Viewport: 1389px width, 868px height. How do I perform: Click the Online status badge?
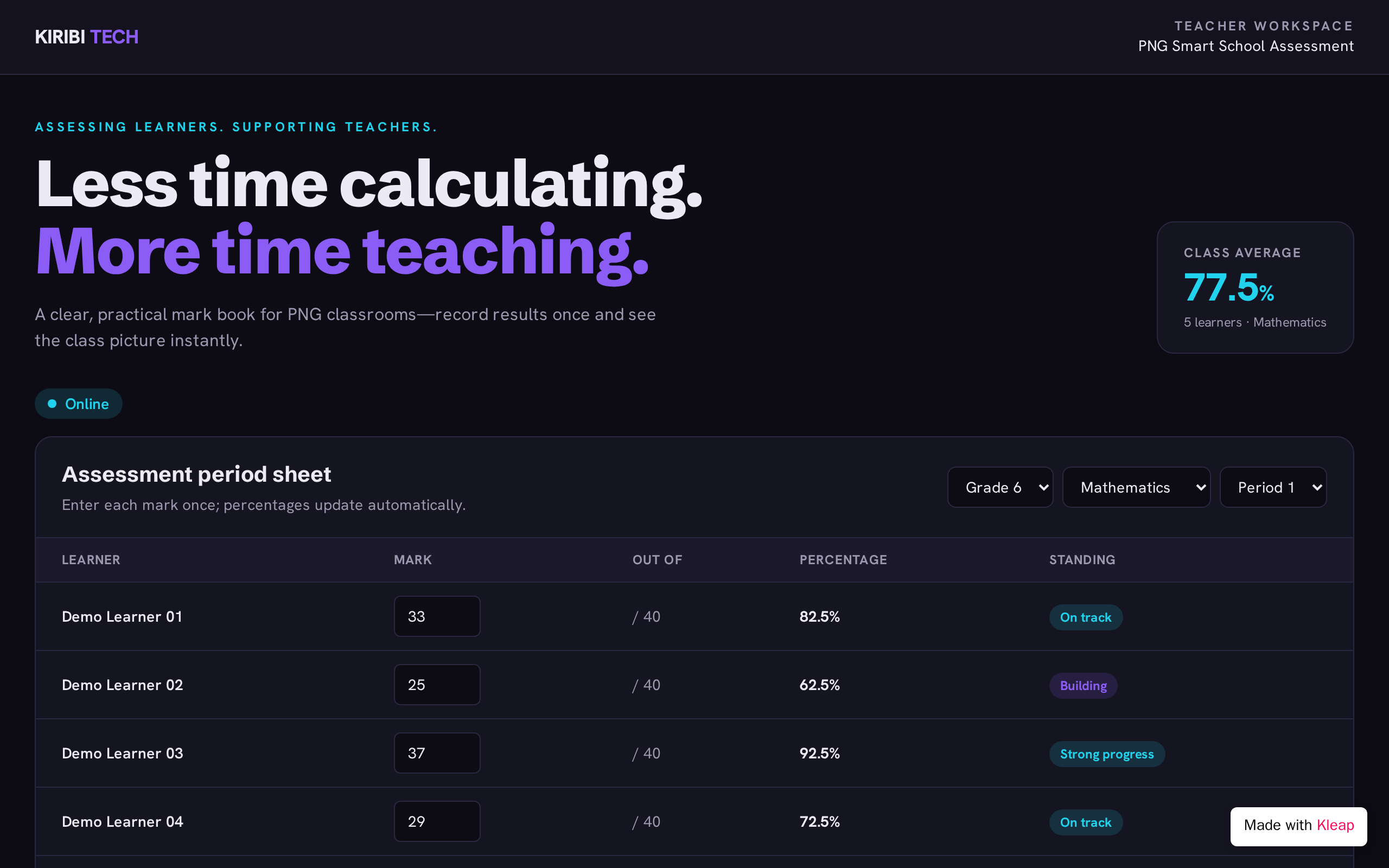click(79, 404)
